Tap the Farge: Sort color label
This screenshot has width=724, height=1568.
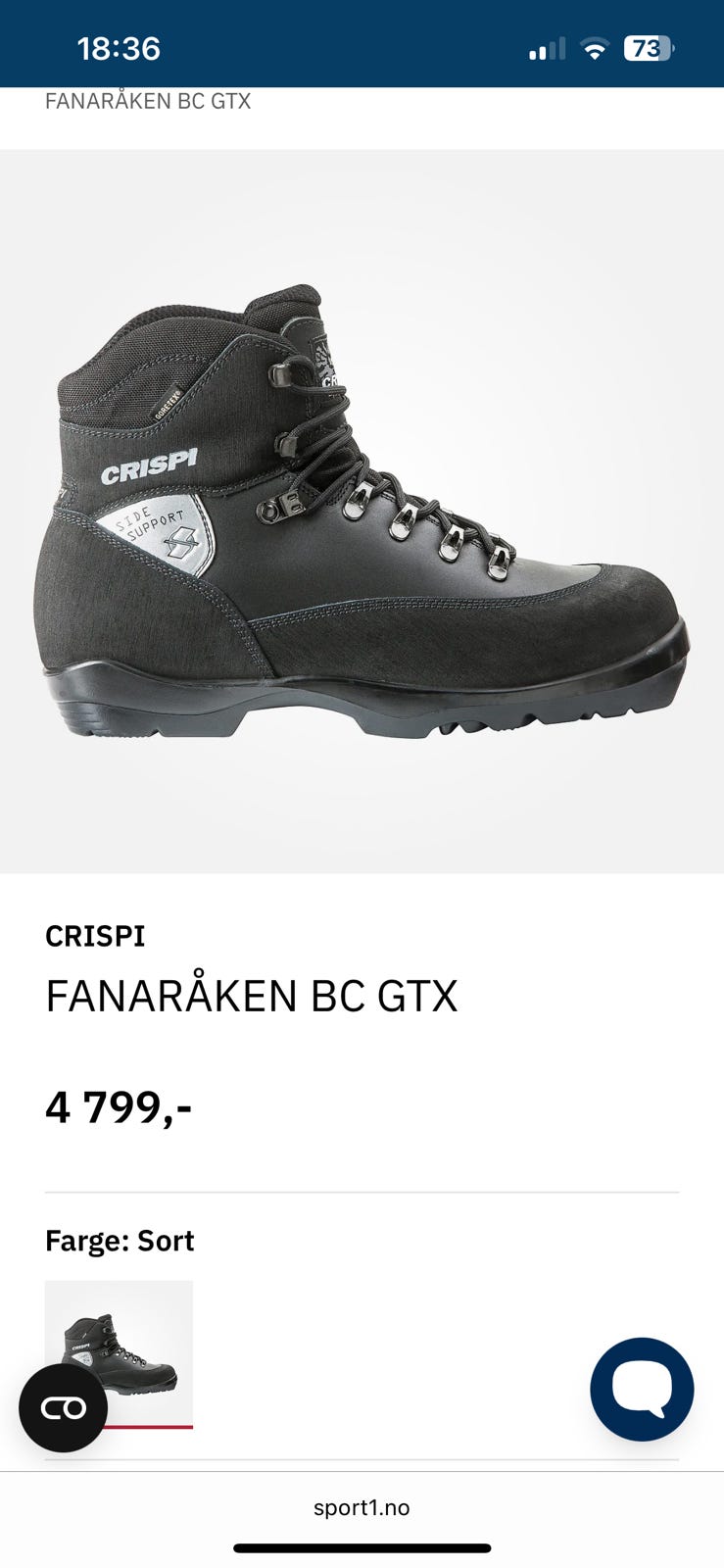click(120, 1241)
